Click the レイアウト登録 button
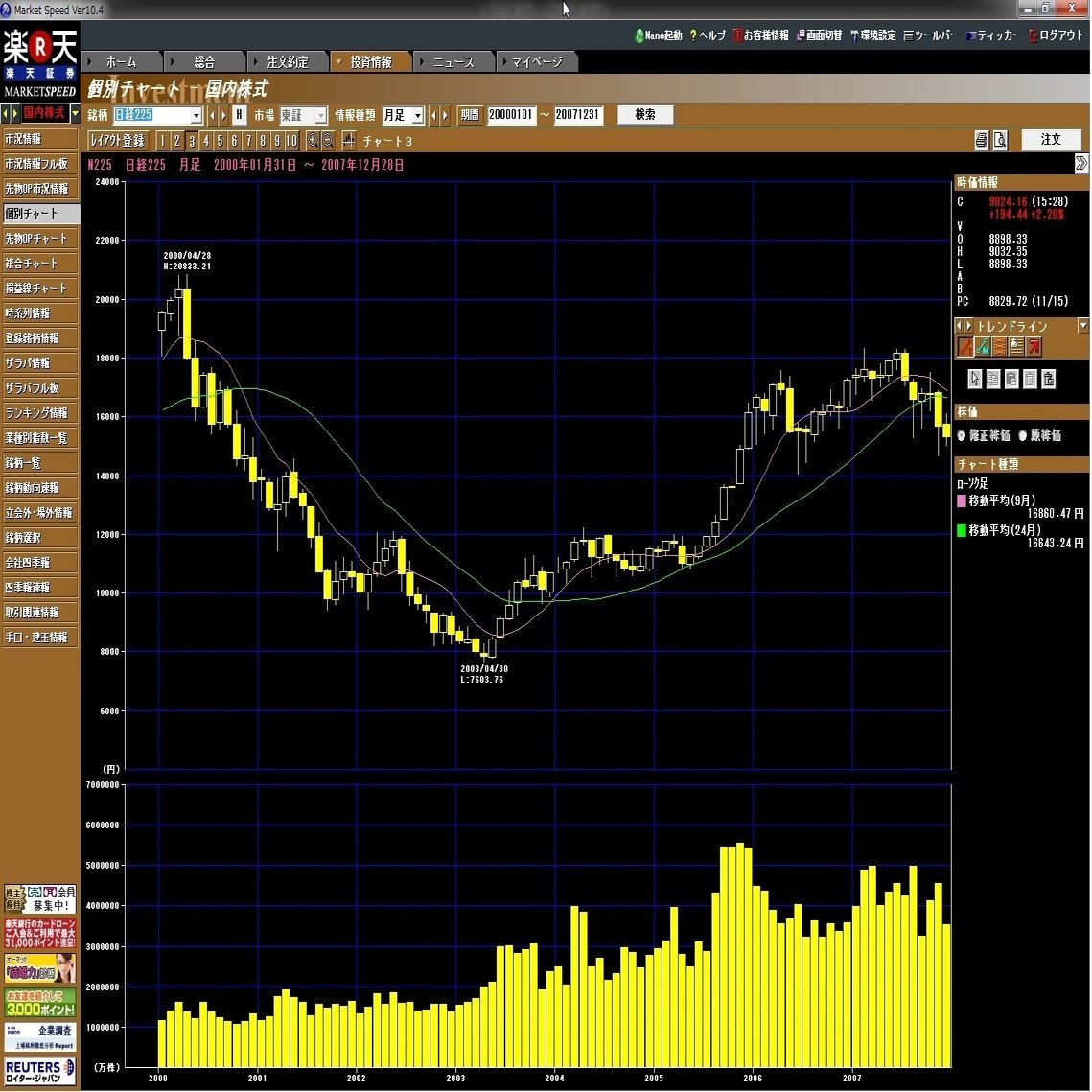The height and width of the screenshot is (1092, 1092). pyautogui.click(x=118, y=141)
